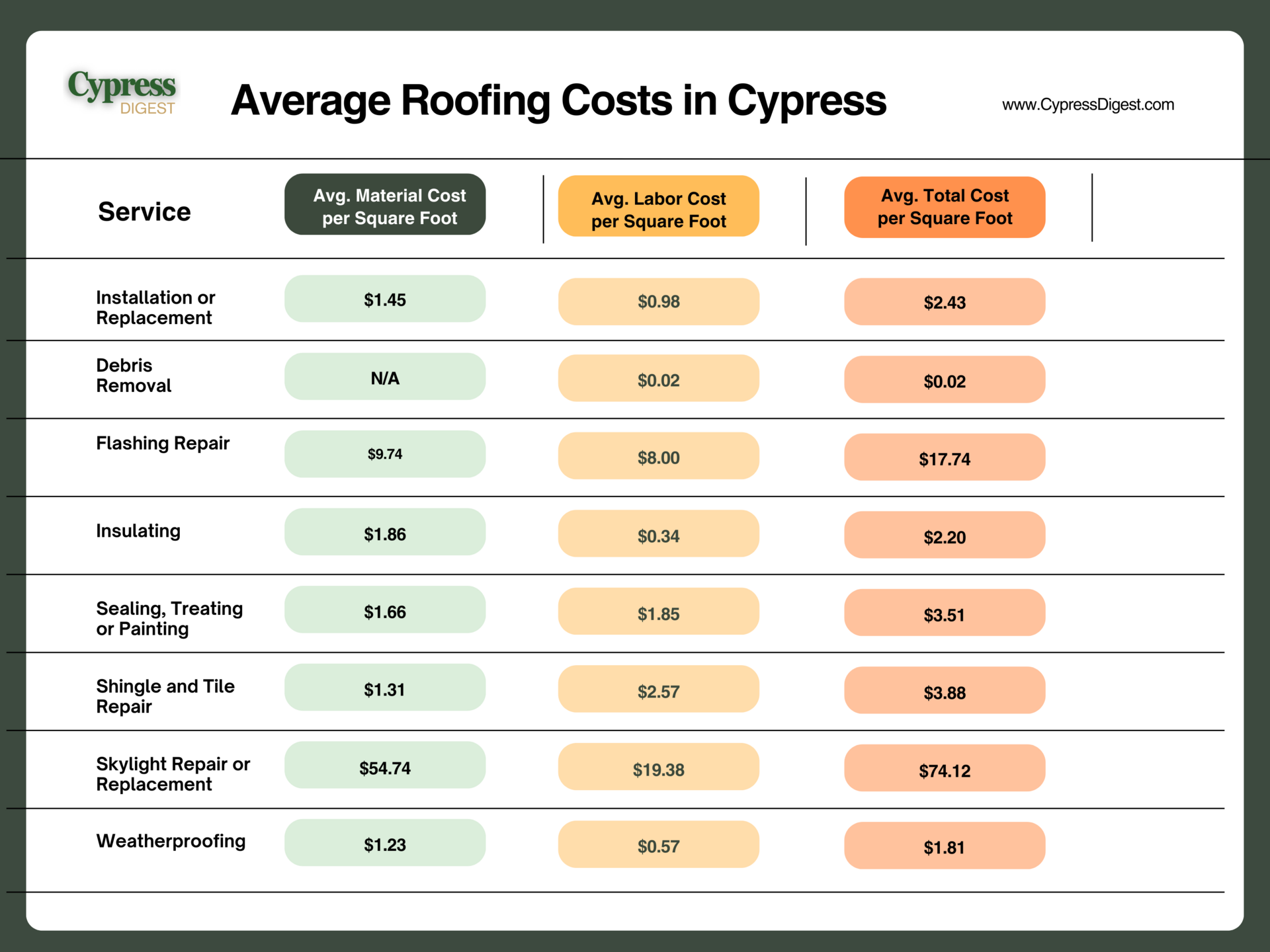The image size is (1270, 952).
Task: Click the Service column heading
Action: 144,212
